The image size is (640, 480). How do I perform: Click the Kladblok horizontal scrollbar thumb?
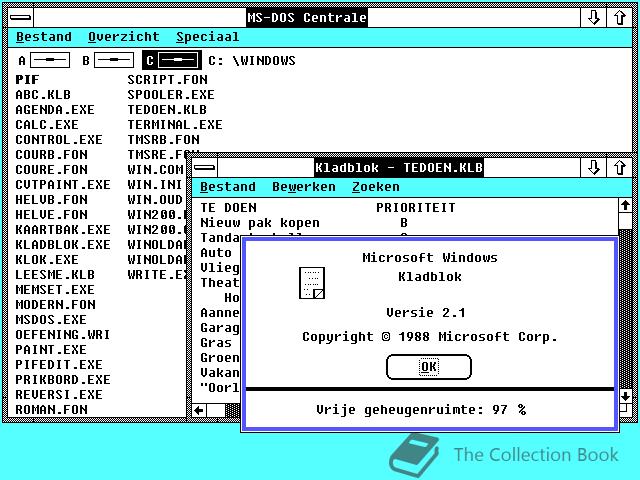coord(216,410)
